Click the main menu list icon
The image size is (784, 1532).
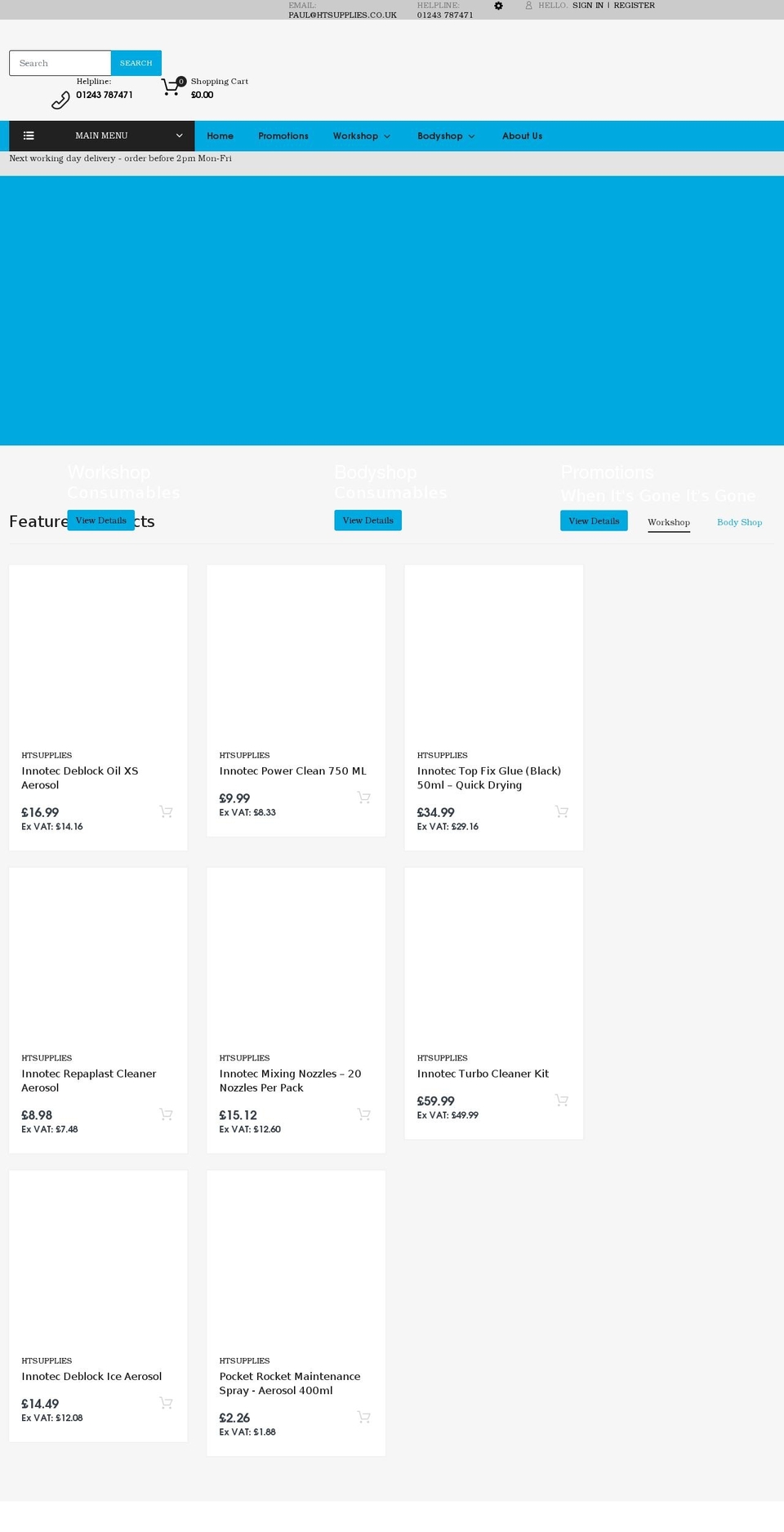29,136
